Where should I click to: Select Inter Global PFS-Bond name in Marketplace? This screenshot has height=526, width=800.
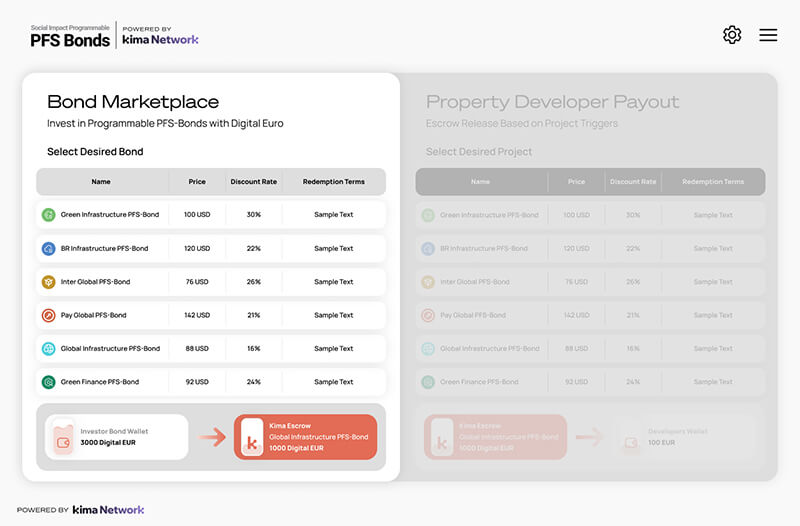pyautogui.click(x=95, y=282)
